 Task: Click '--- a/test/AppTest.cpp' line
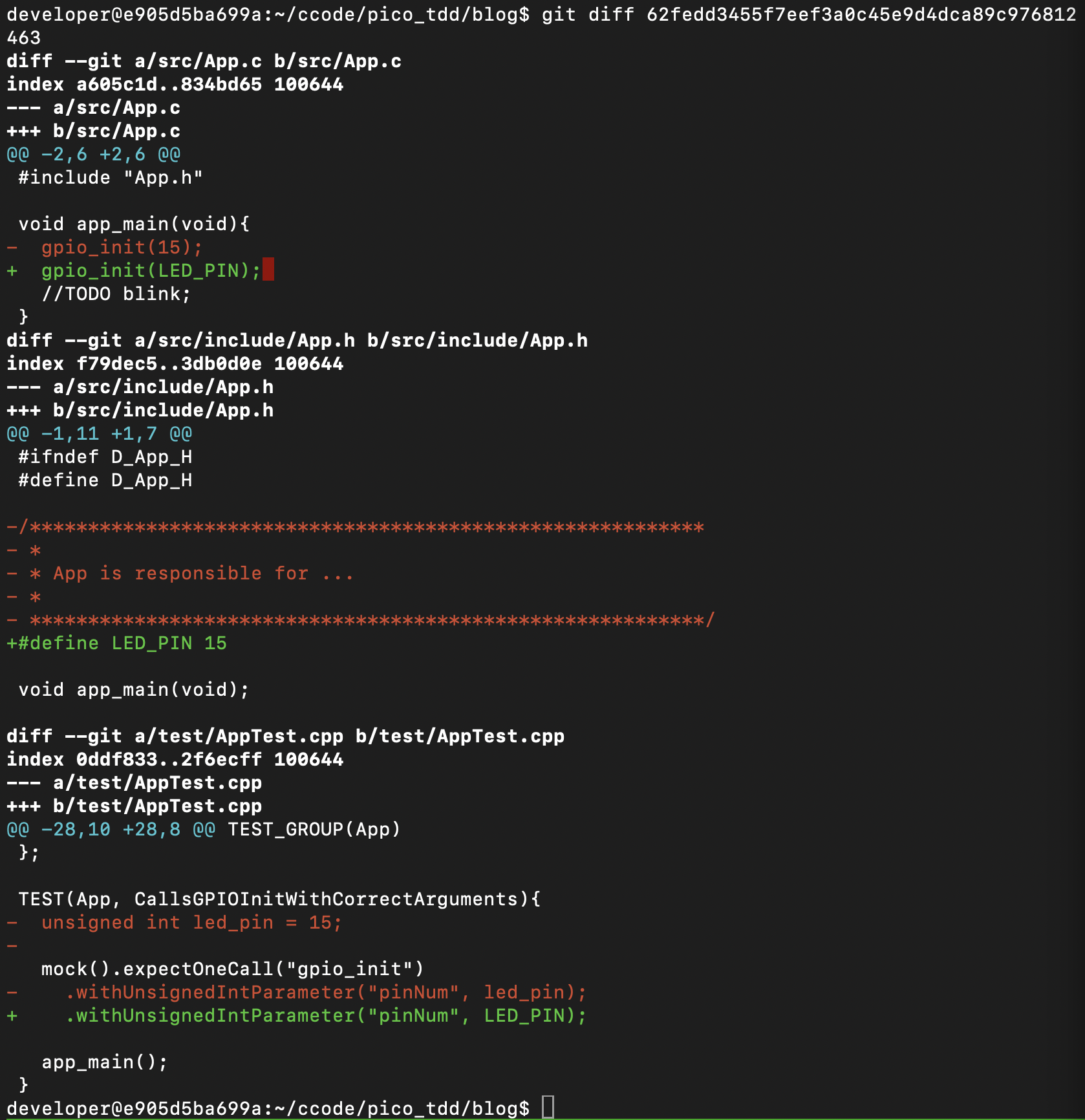(134, 783)
